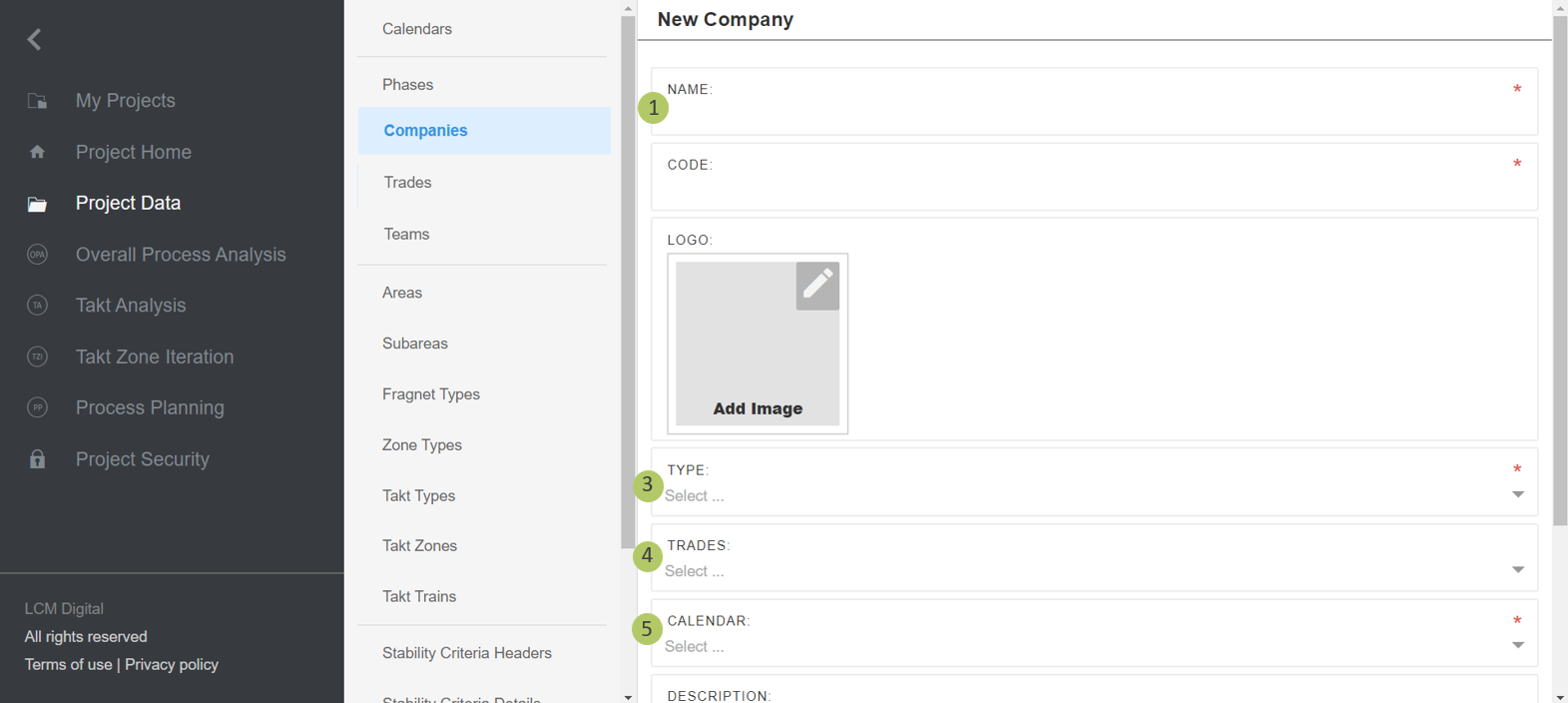This screenshot has width=1568, height=703.
Task: Open the Type dropdown
Action: click(1093, 495)
